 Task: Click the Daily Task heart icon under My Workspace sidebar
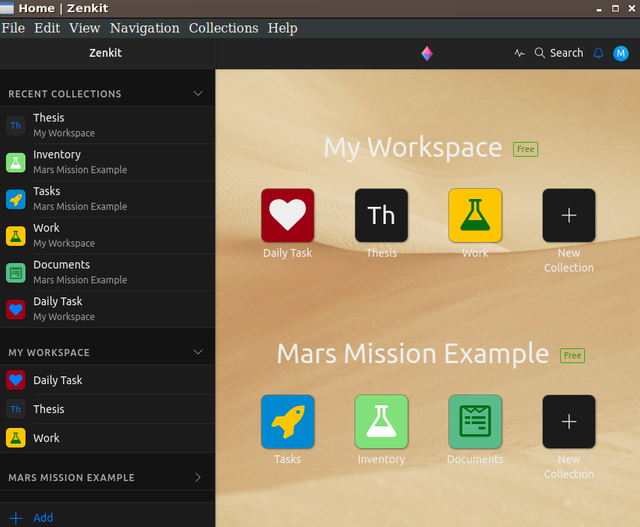coord(16,380)
